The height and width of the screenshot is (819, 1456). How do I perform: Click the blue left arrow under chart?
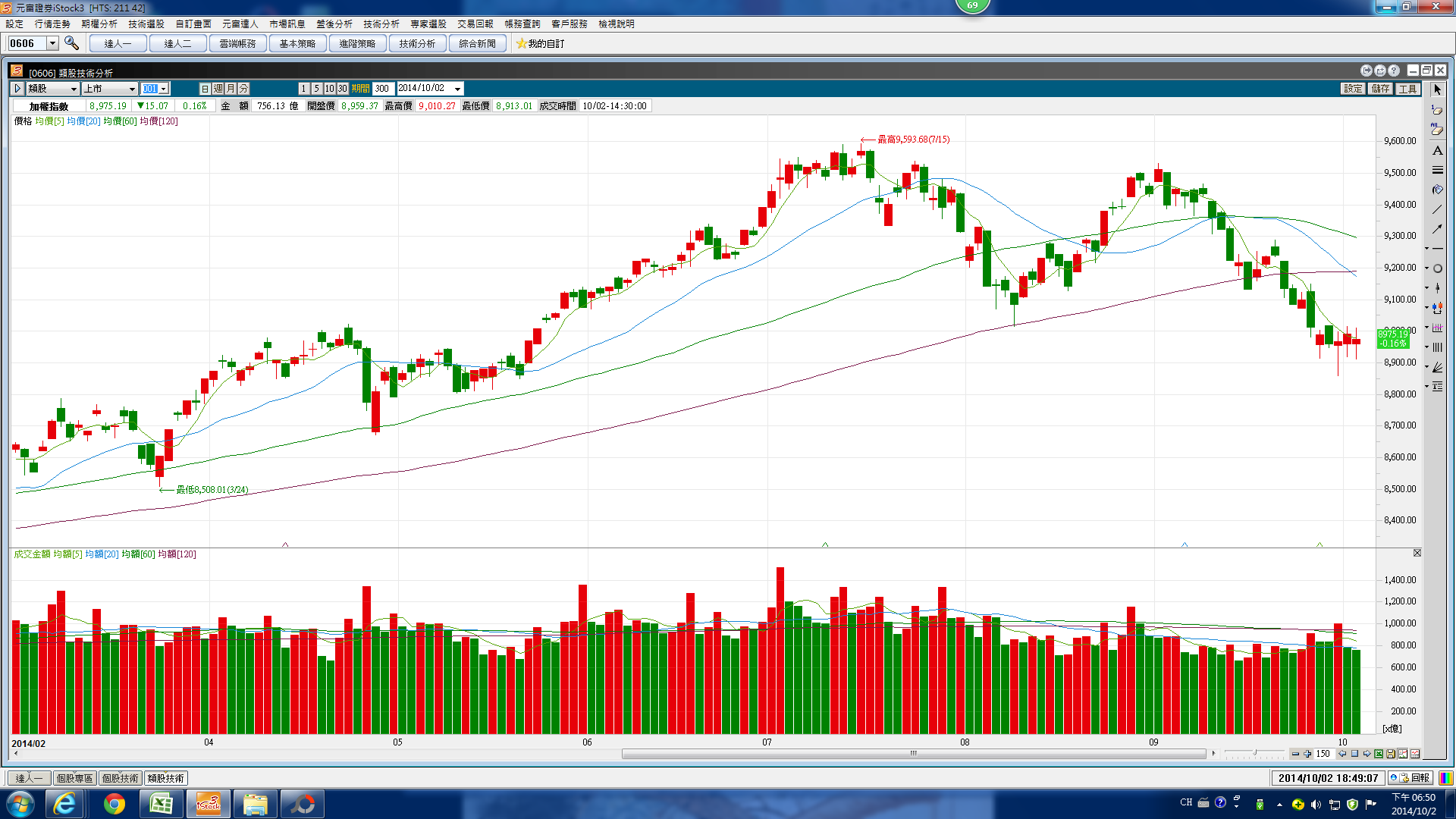1342,754
